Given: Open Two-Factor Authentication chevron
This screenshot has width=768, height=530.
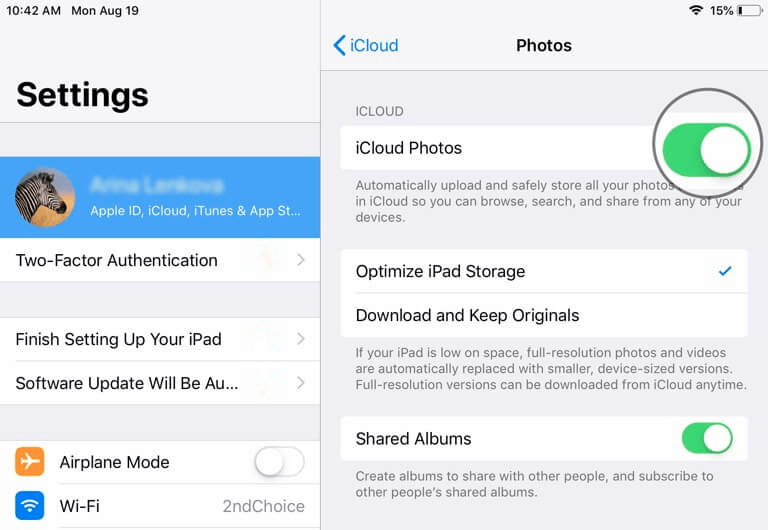Looking at the screenshot, I should (x=301, y=260).
